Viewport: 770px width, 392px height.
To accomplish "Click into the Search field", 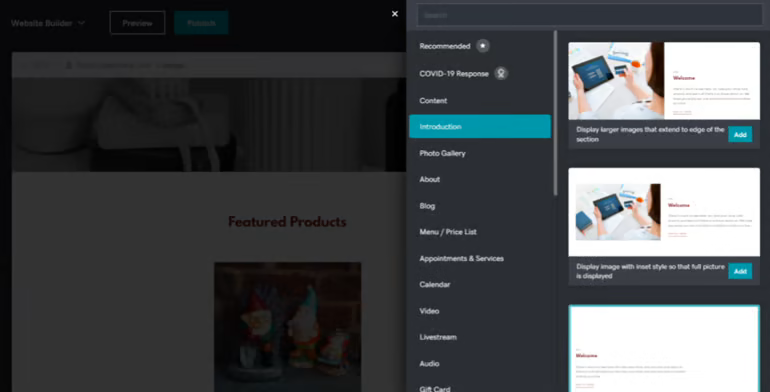I will pos(590,15).
